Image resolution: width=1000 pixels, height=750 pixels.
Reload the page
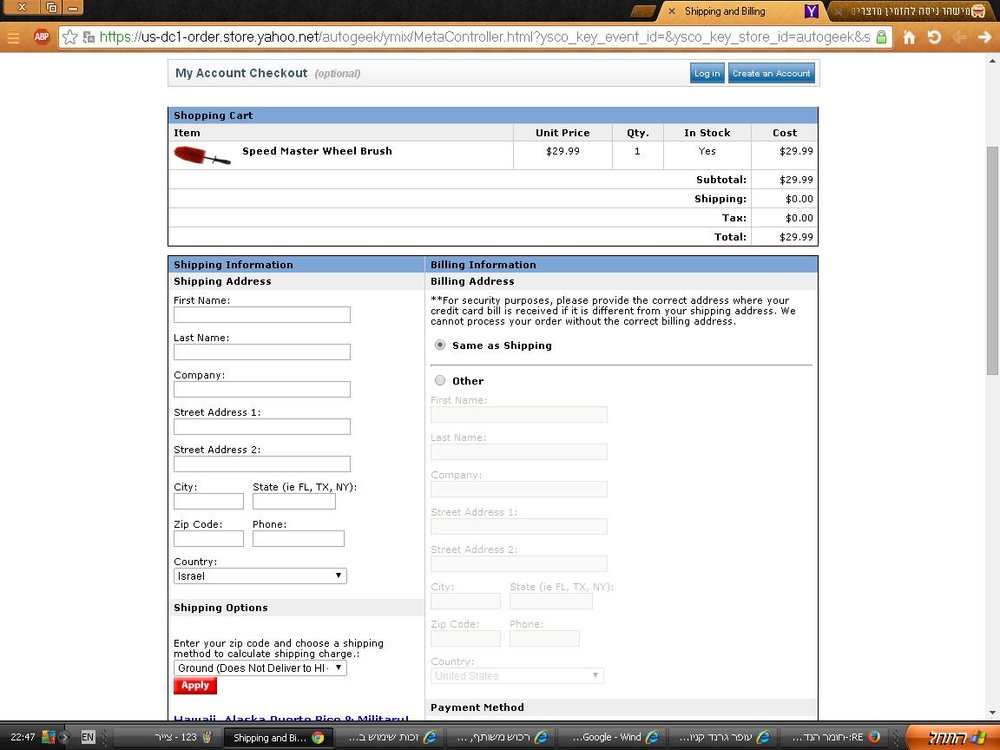coord(934,37)
